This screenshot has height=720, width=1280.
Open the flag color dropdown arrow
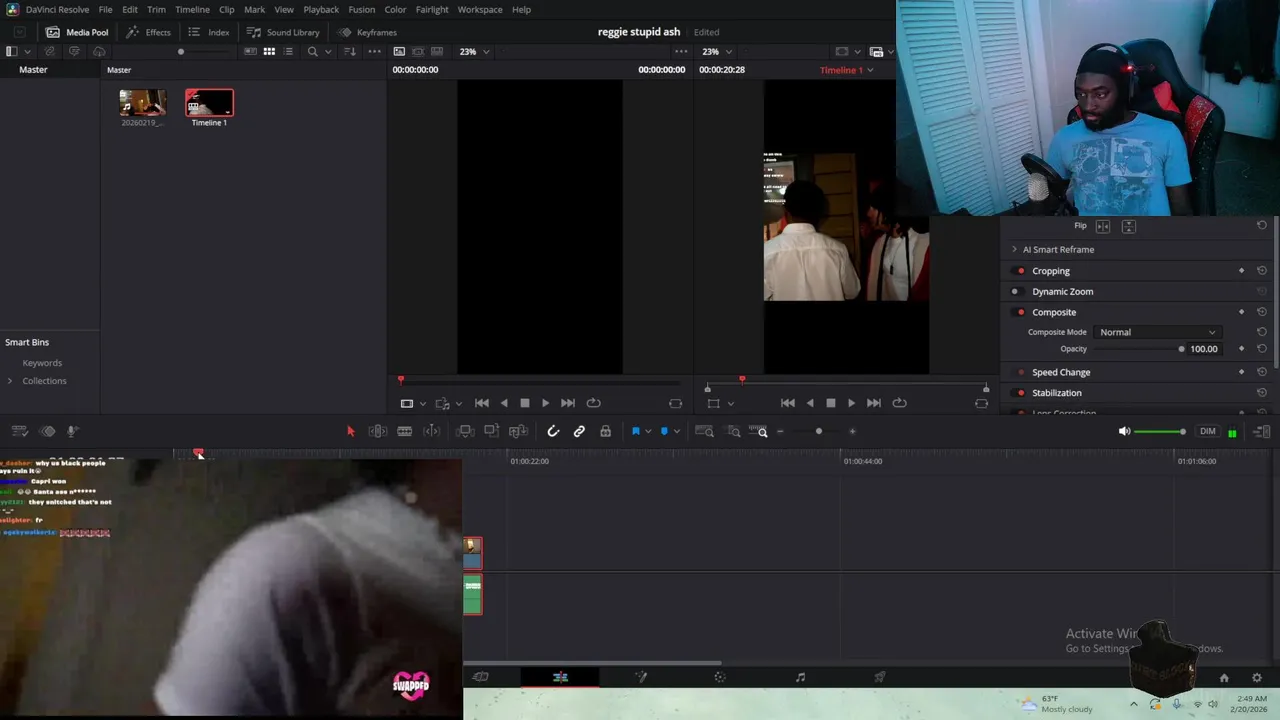(x=648, y=431)
